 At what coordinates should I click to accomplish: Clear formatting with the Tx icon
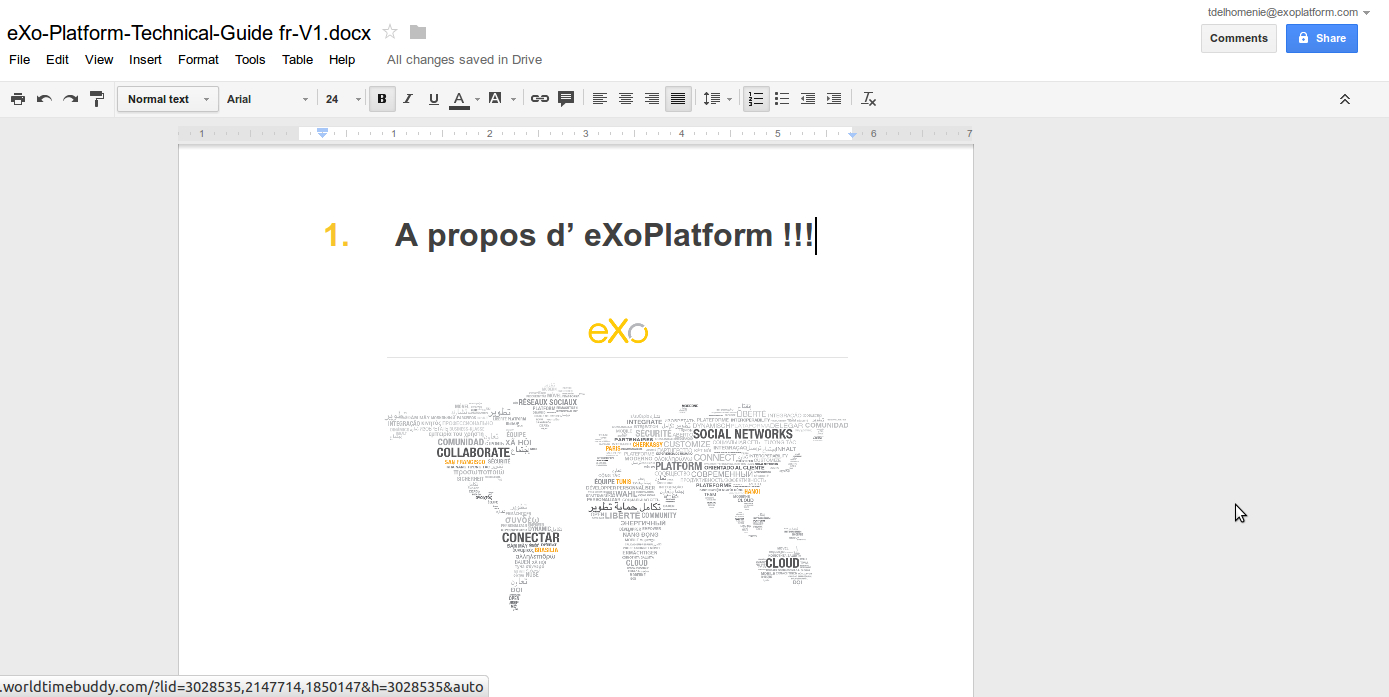click(869, 99)
